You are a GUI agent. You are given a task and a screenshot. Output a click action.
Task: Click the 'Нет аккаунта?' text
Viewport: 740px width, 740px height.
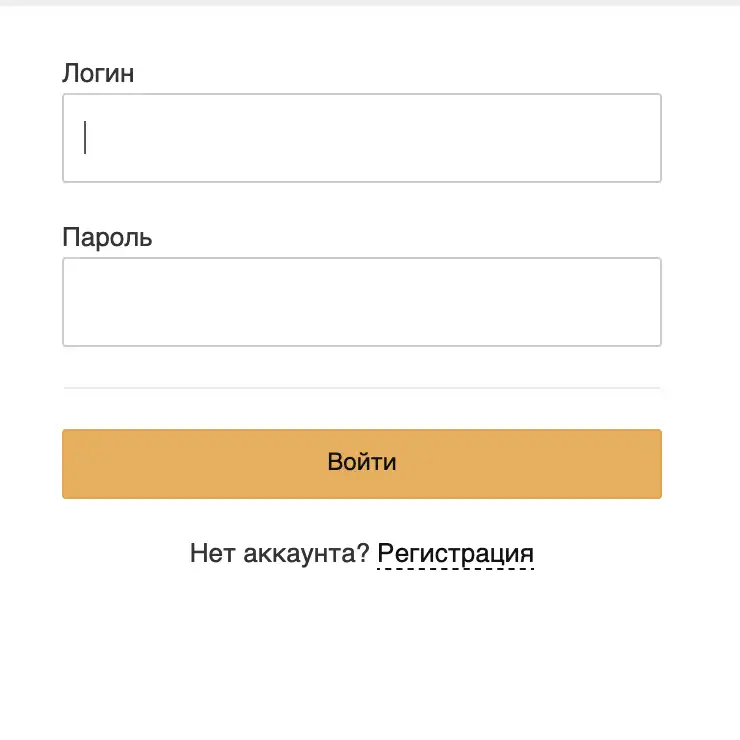point(279,553)
